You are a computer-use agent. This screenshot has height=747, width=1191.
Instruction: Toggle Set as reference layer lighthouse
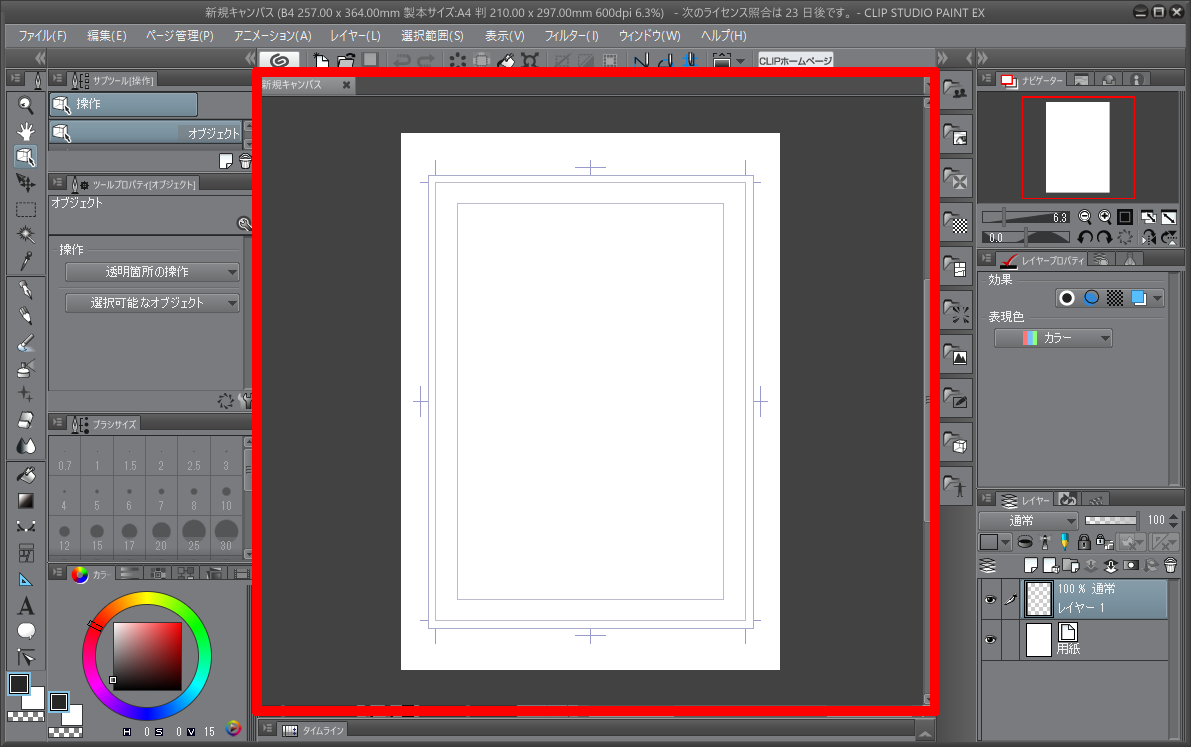click(1045, 542)
